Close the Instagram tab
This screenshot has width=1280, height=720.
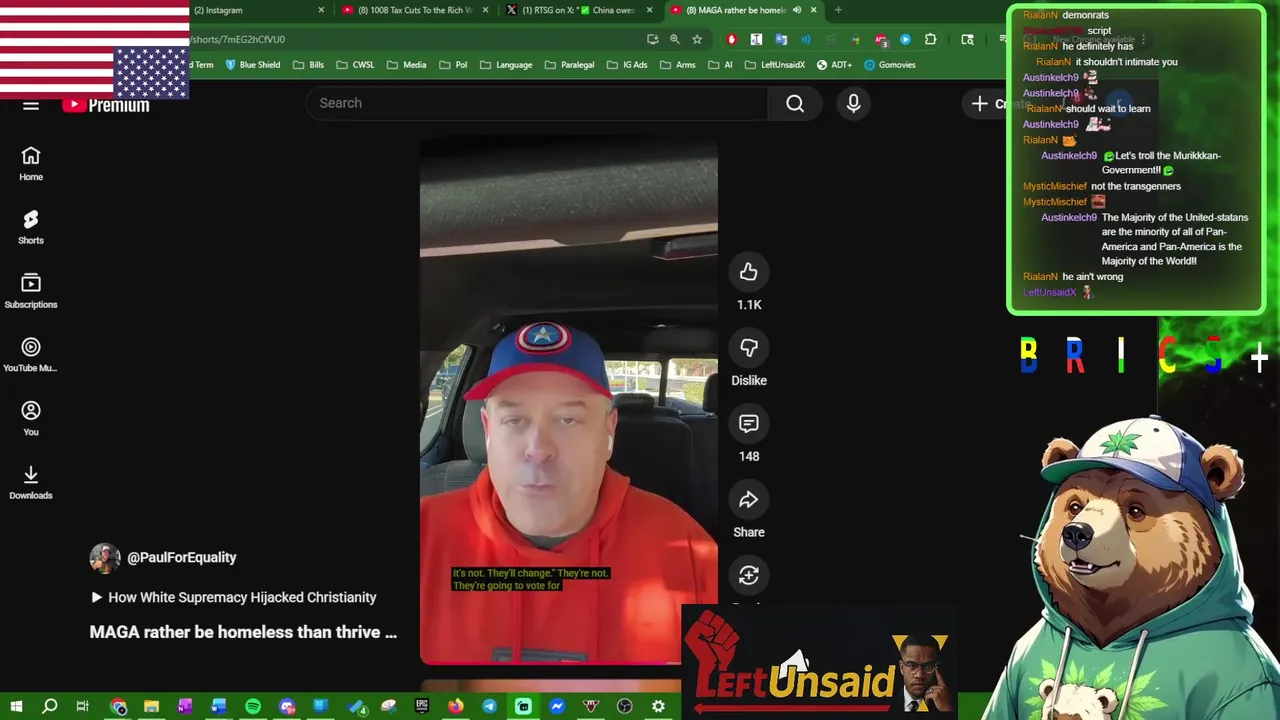[x=321, y=10]
